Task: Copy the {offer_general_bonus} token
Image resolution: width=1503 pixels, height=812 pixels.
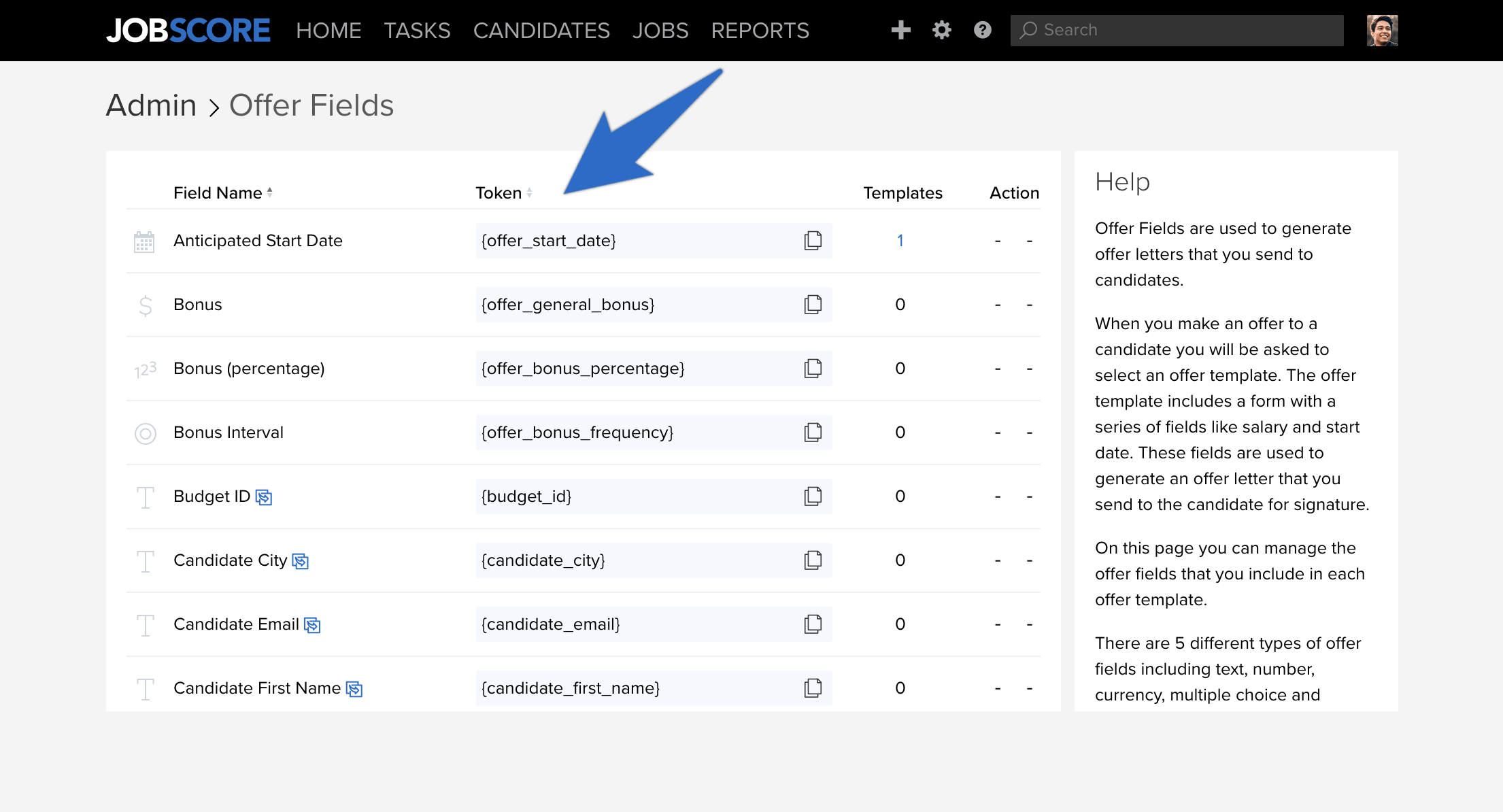Action: (813, 305)
